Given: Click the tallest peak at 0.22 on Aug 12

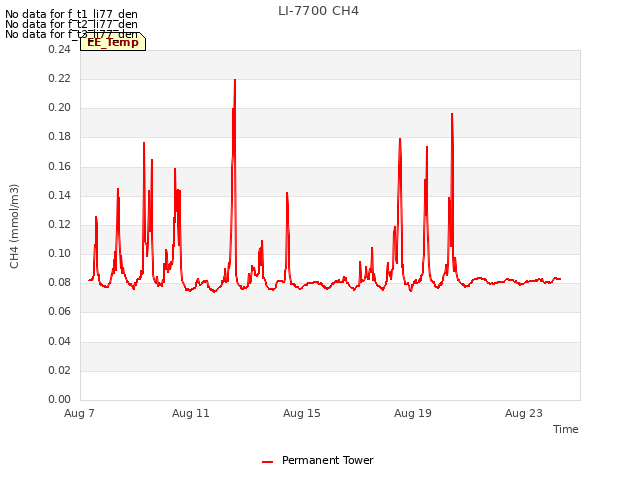Looking at the screenshot, I should (235, 80).
